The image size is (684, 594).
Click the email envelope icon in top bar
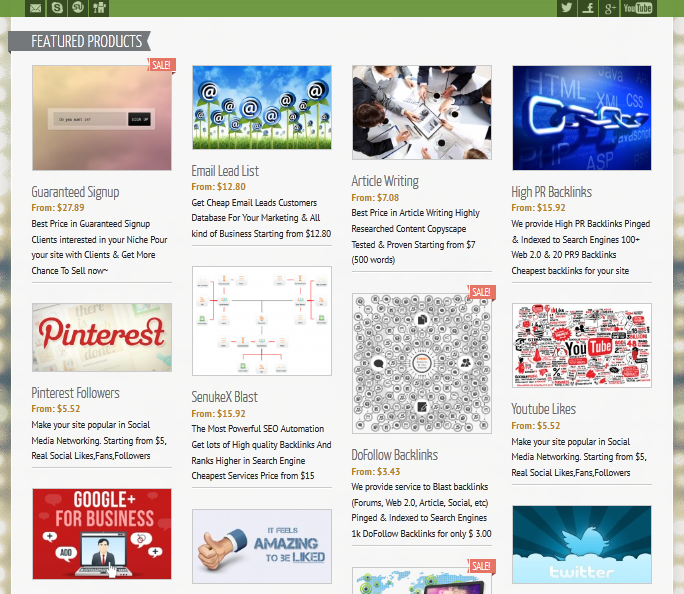point(35,8)
